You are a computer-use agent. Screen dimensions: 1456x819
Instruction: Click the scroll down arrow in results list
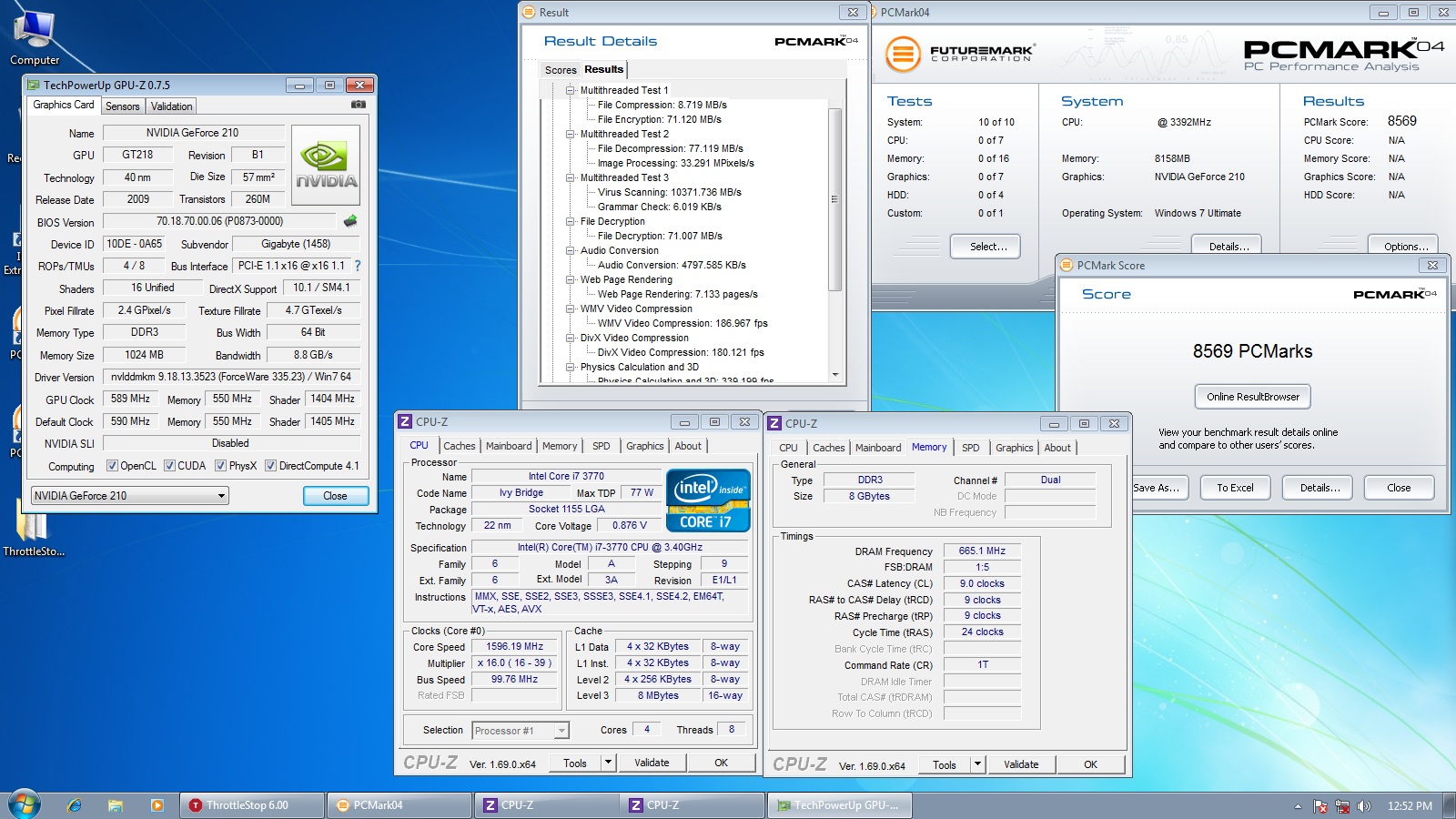834,374
